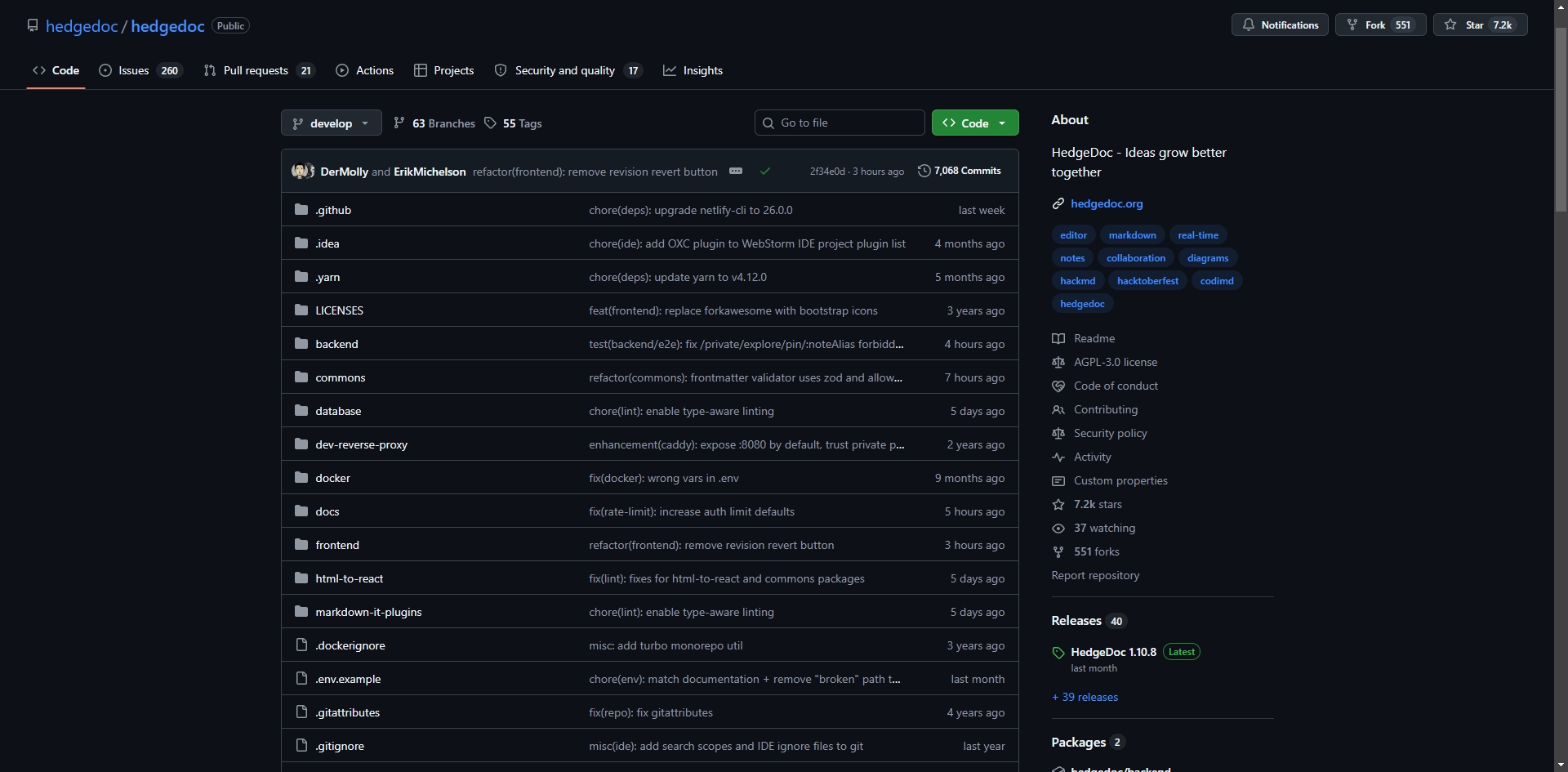This screenshot has width=1568, height=772.
Task: Click the search icon in Go to file
Action: [768, 123]
